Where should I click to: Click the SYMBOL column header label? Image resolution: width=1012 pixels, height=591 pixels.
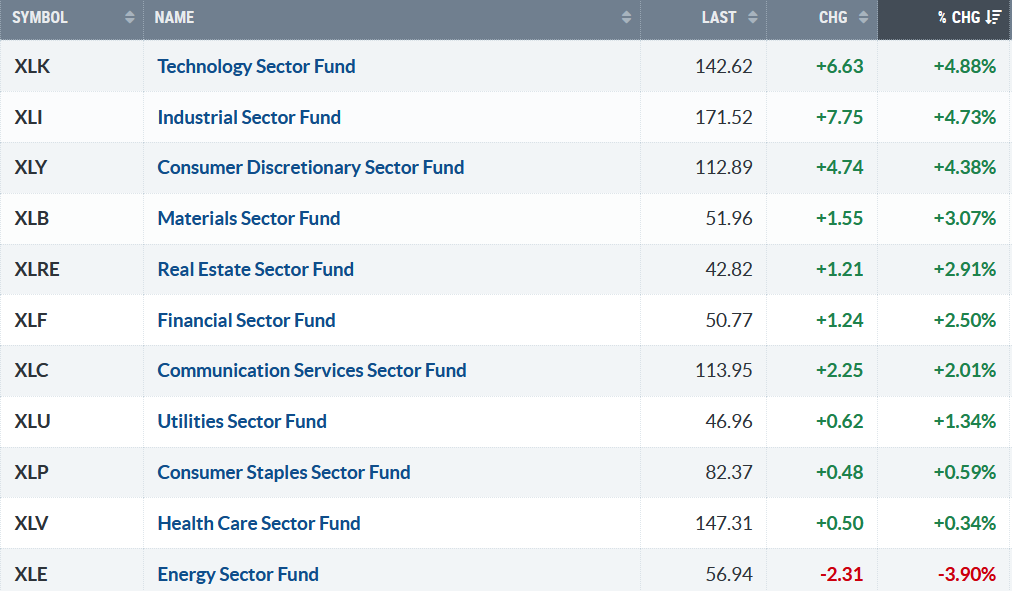pyautogui.click(x=40, y=18)
